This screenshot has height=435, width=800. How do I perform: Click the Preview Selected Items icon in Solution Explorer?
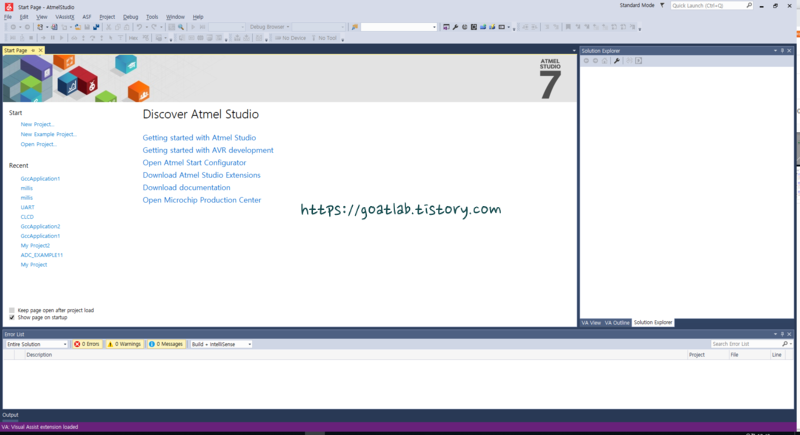pos(639,61)
